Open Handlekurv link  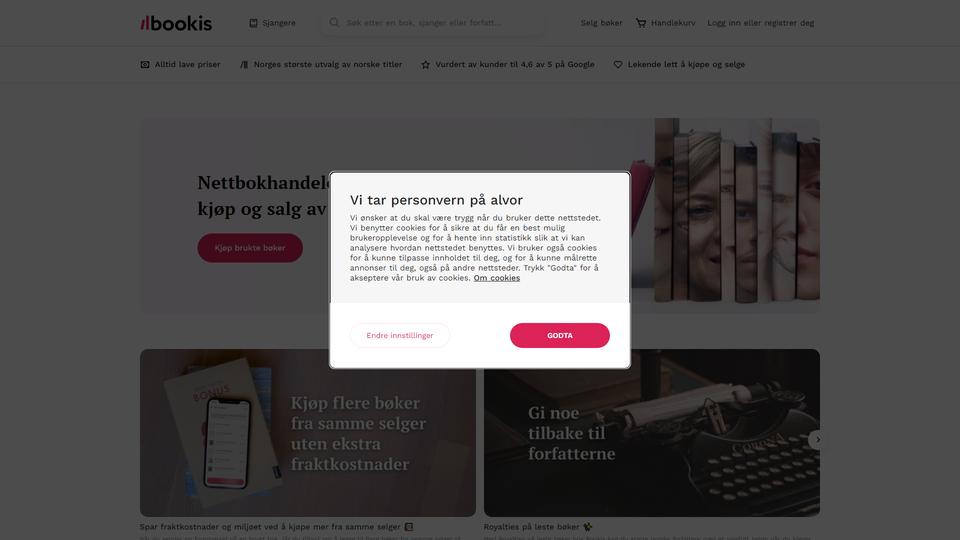[673, 23]
